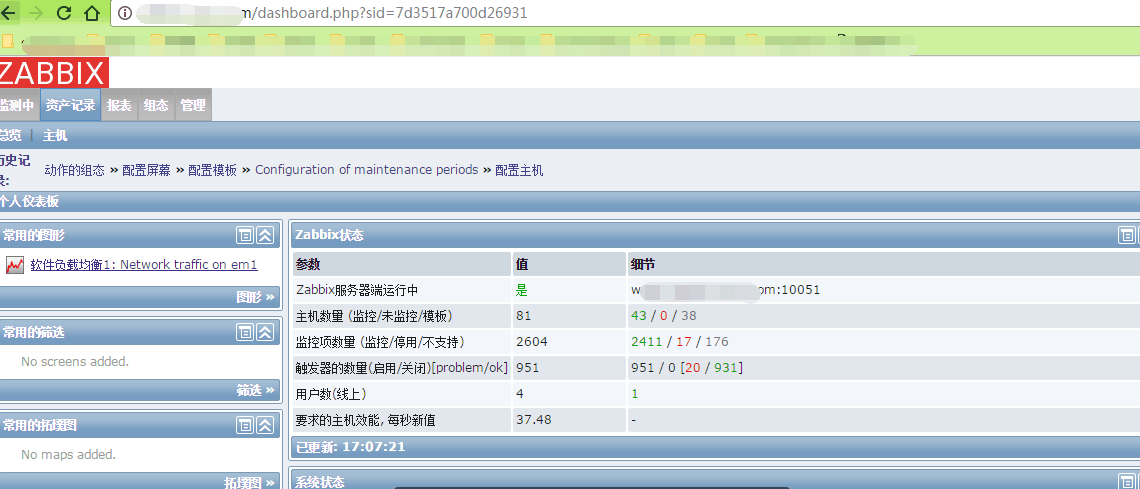Screen dimensions: 1140x489
Task: Click the 用户数(线上) row label
Action: pos(331,394)
